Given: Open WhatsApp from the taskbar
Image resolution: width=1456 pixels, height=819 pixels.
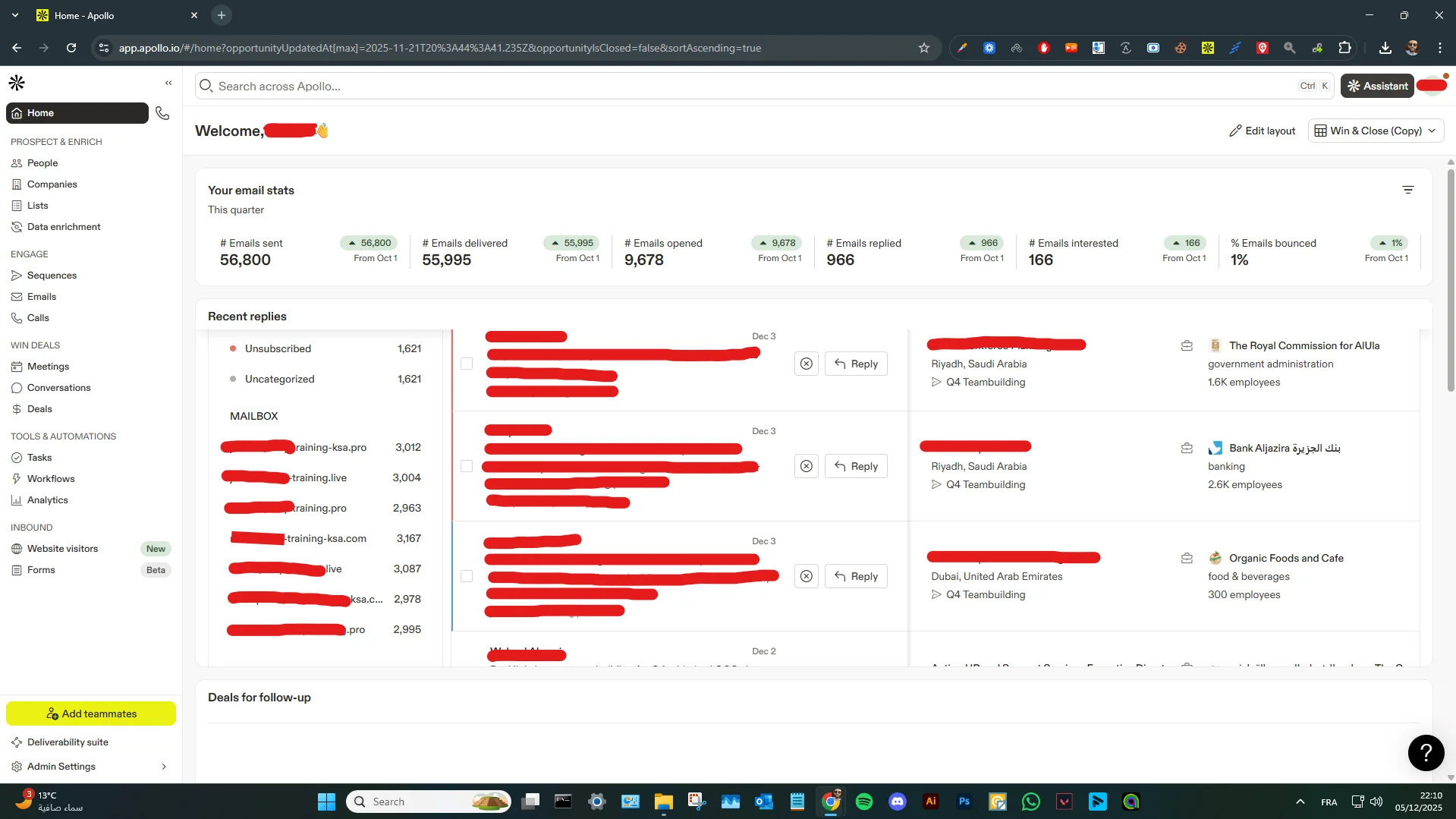Looking at the screenshot, I should 1031,802.
